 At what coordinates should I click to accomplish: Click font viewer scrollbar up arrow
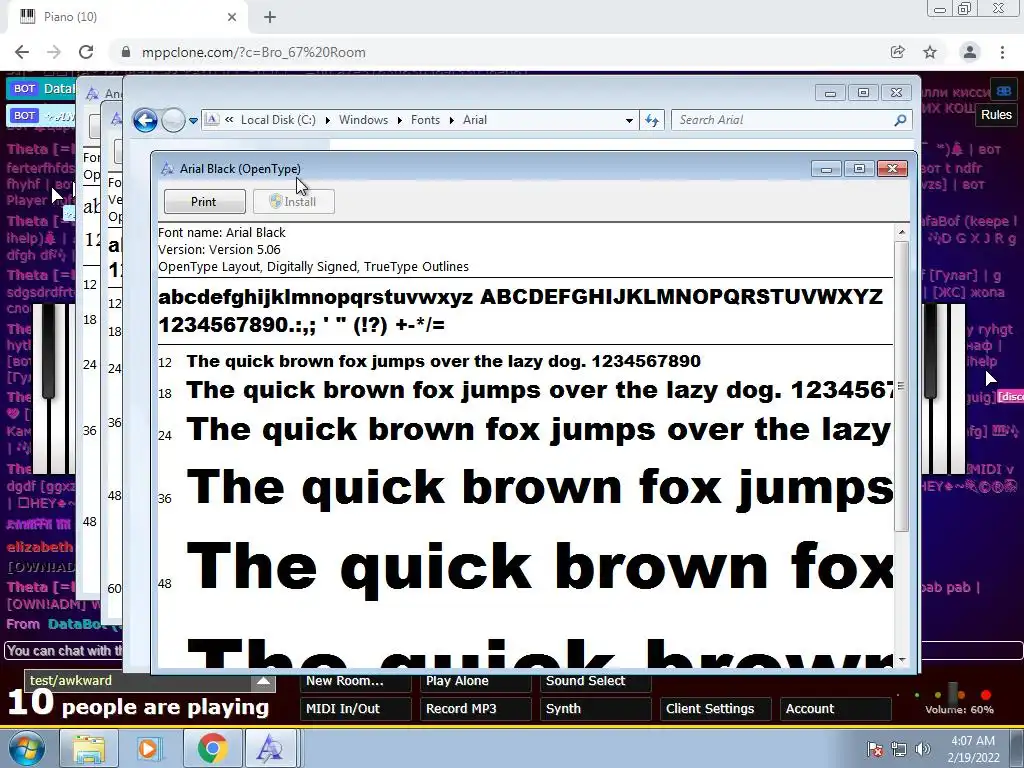pyautogui.click(x=902, y=232)
